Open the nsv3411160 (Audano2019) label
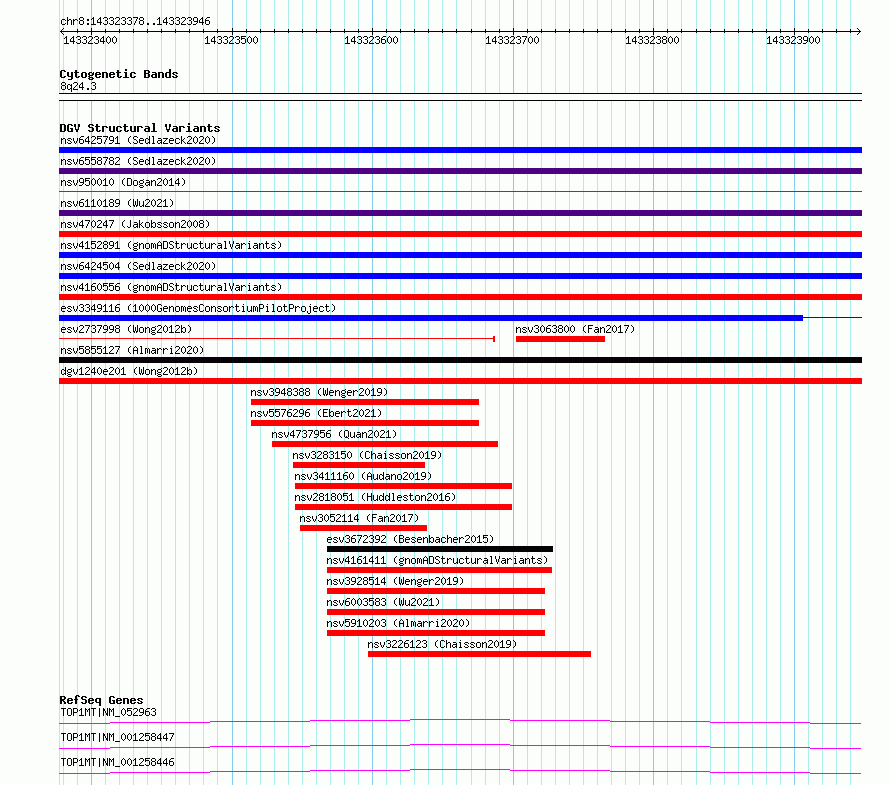890x785 pixels. (x=363, y=476)
